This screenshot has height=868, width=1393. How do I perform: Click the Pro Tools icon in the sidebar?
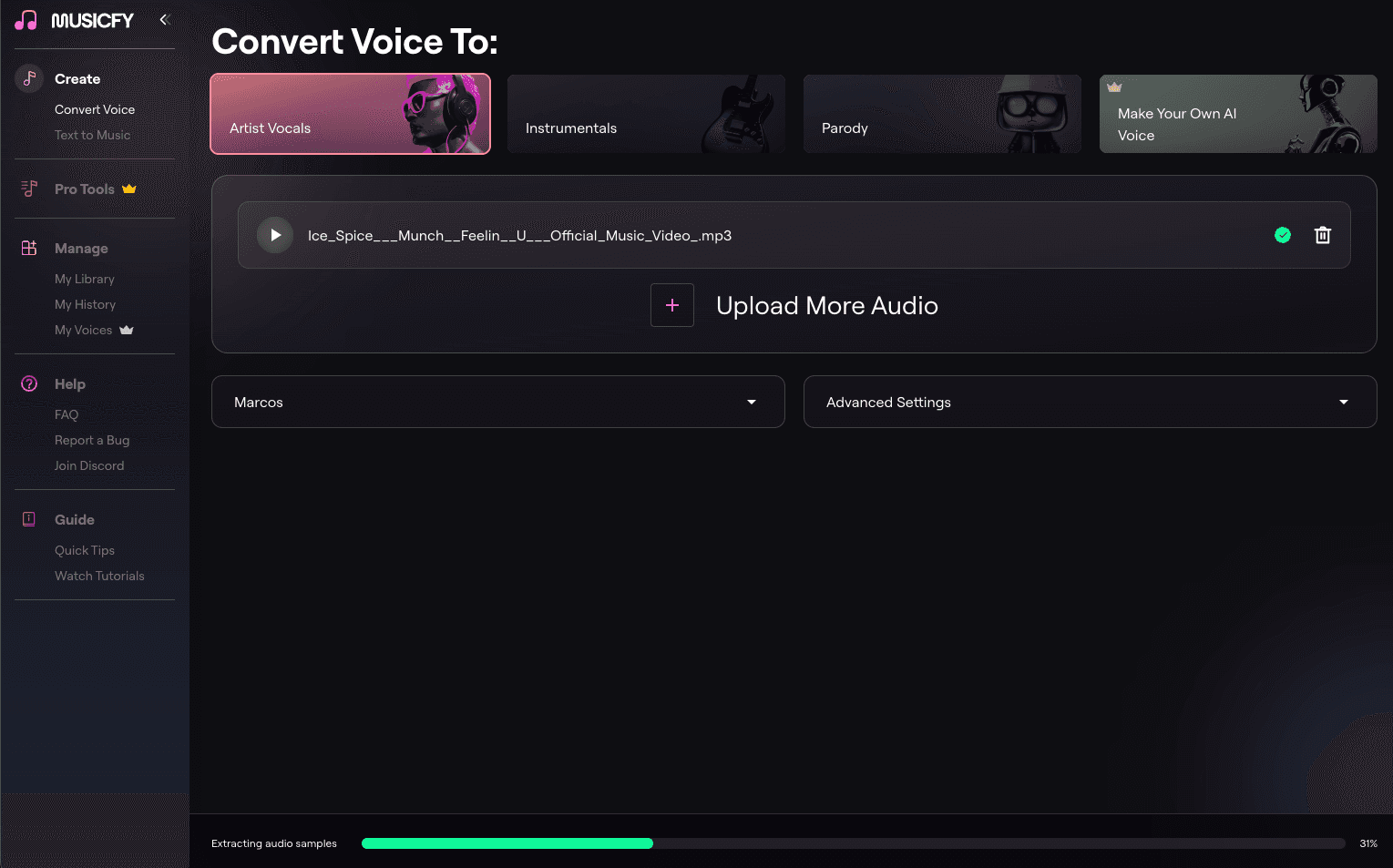click(28, 189)
